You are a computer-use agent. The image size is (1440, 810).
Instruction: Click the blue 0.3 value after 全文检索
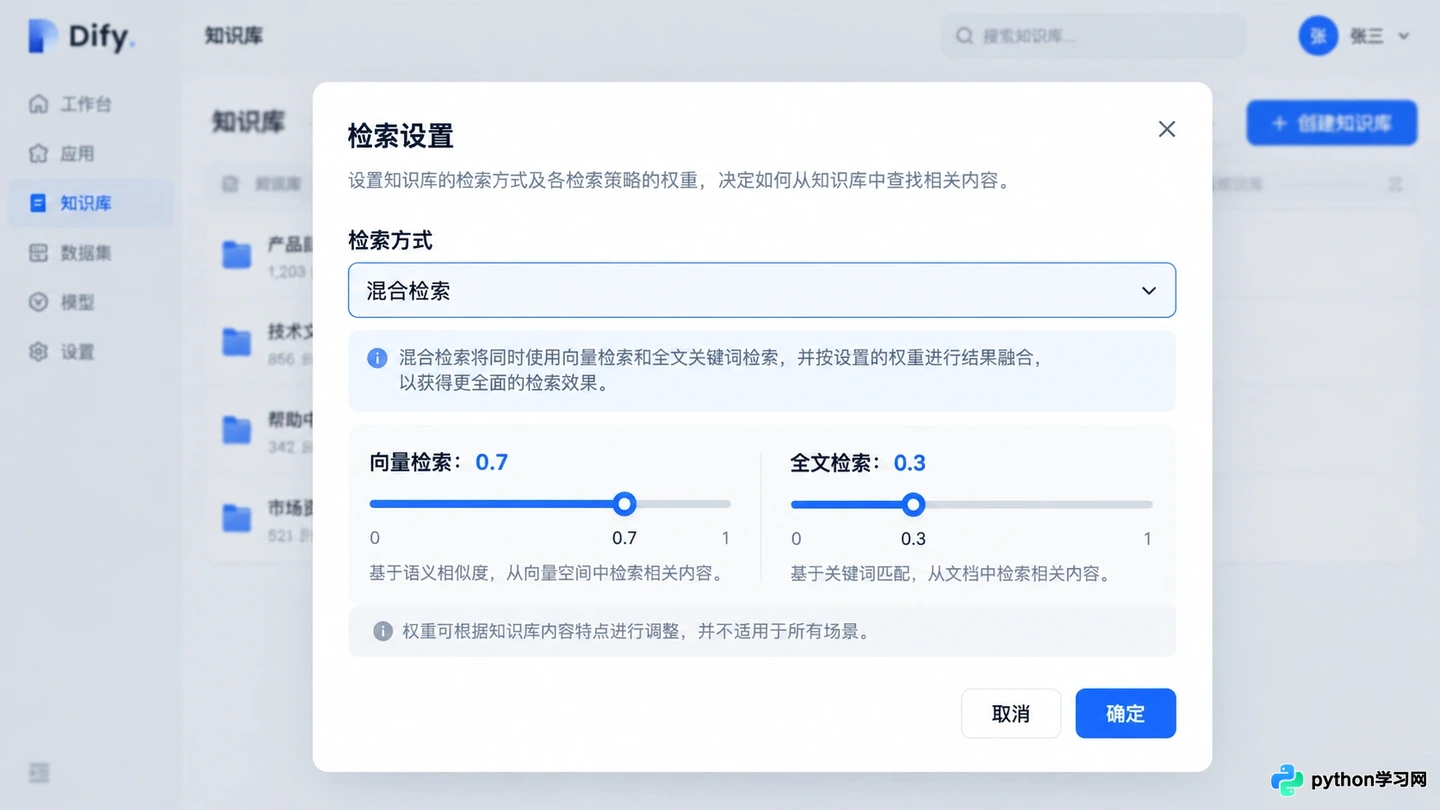pos(910,463)
